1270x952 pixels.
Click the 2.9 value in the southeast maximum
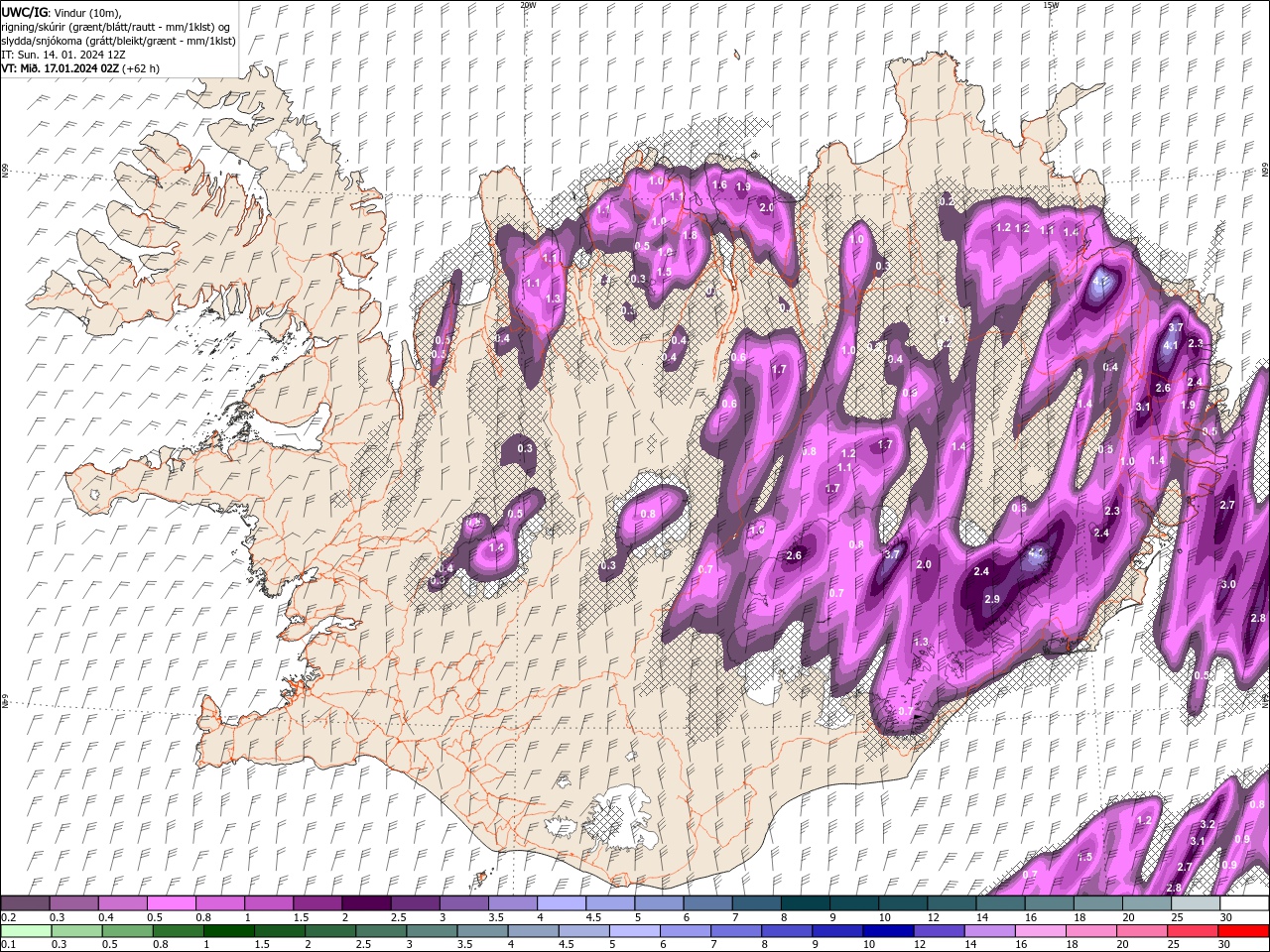click(x=991, y=599)
